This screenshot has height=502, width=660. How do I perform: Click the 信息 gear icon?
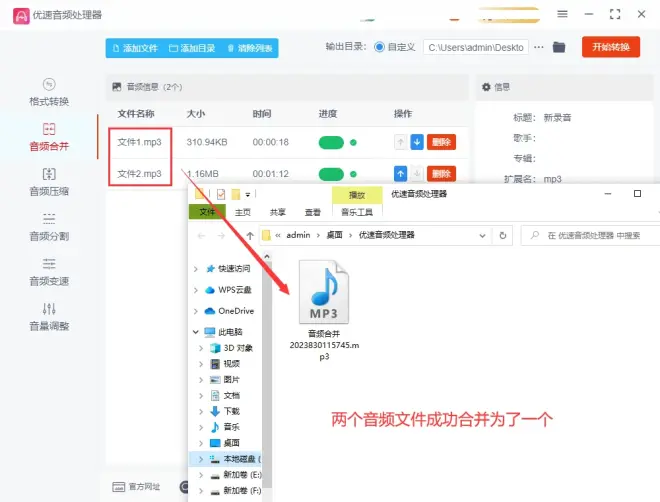tap(486, 87)
